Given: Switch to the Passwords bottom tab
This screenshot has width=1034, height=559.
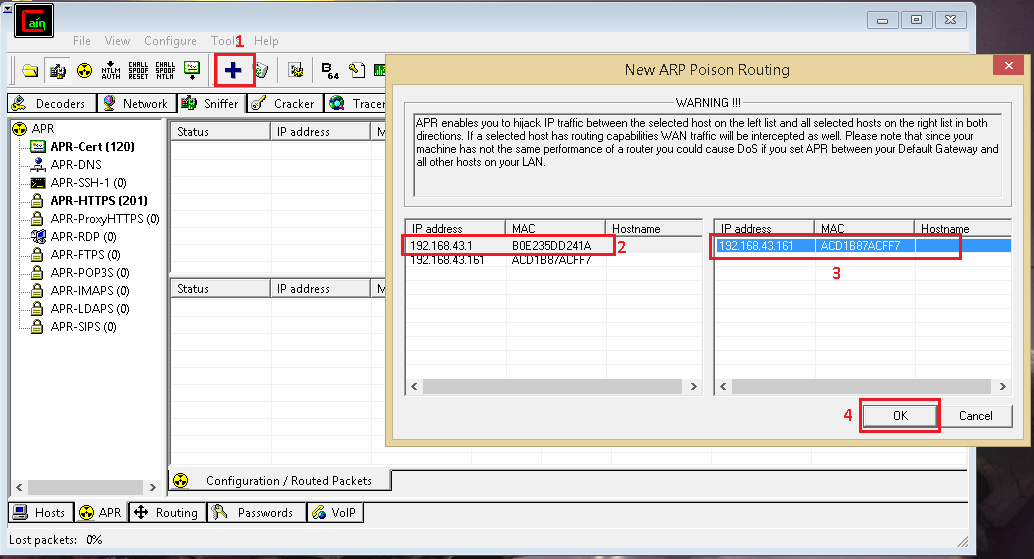Looking at the screenshot, I should click(x=257, y=513).
